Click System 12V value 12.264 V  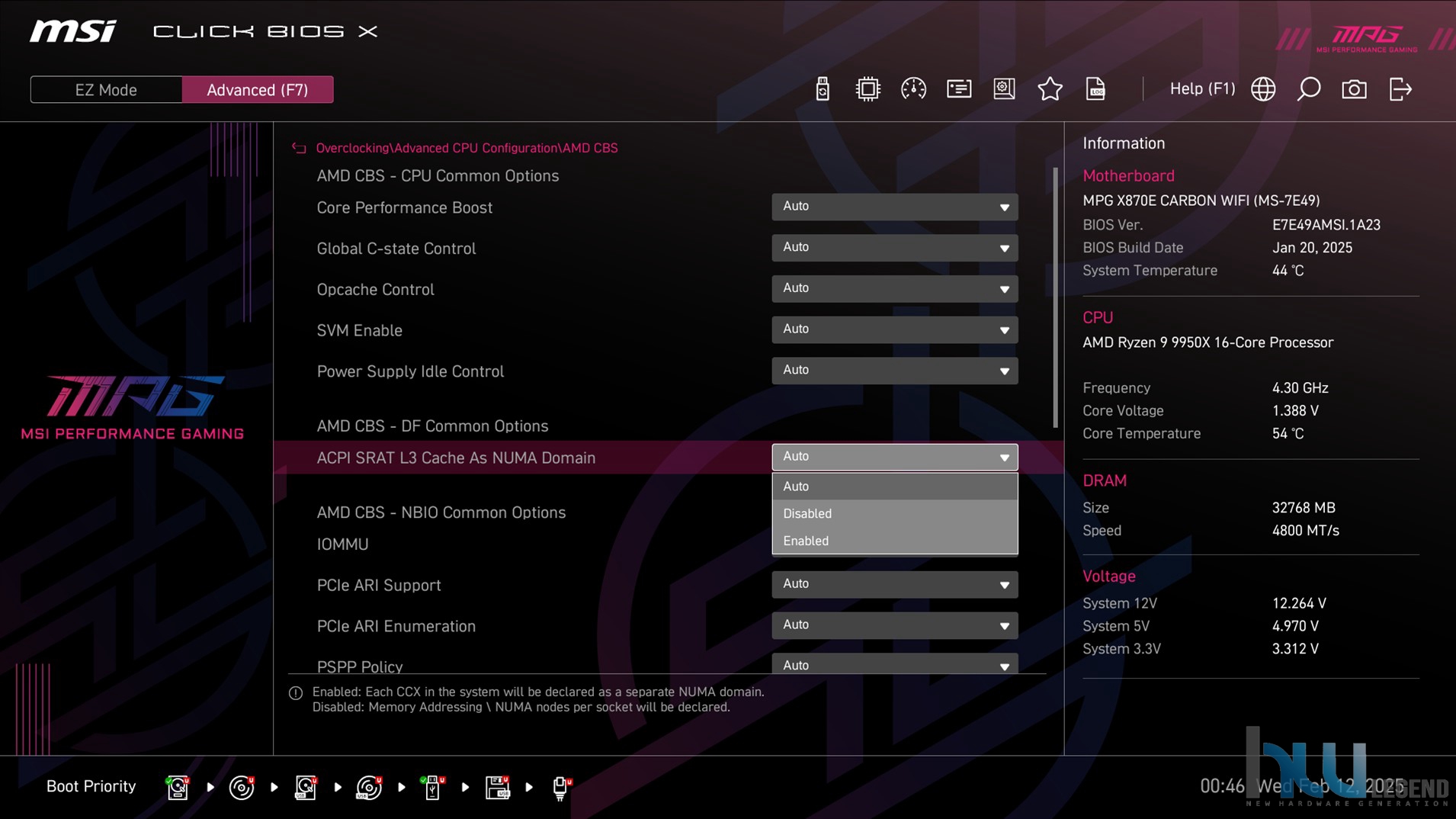1299,603
